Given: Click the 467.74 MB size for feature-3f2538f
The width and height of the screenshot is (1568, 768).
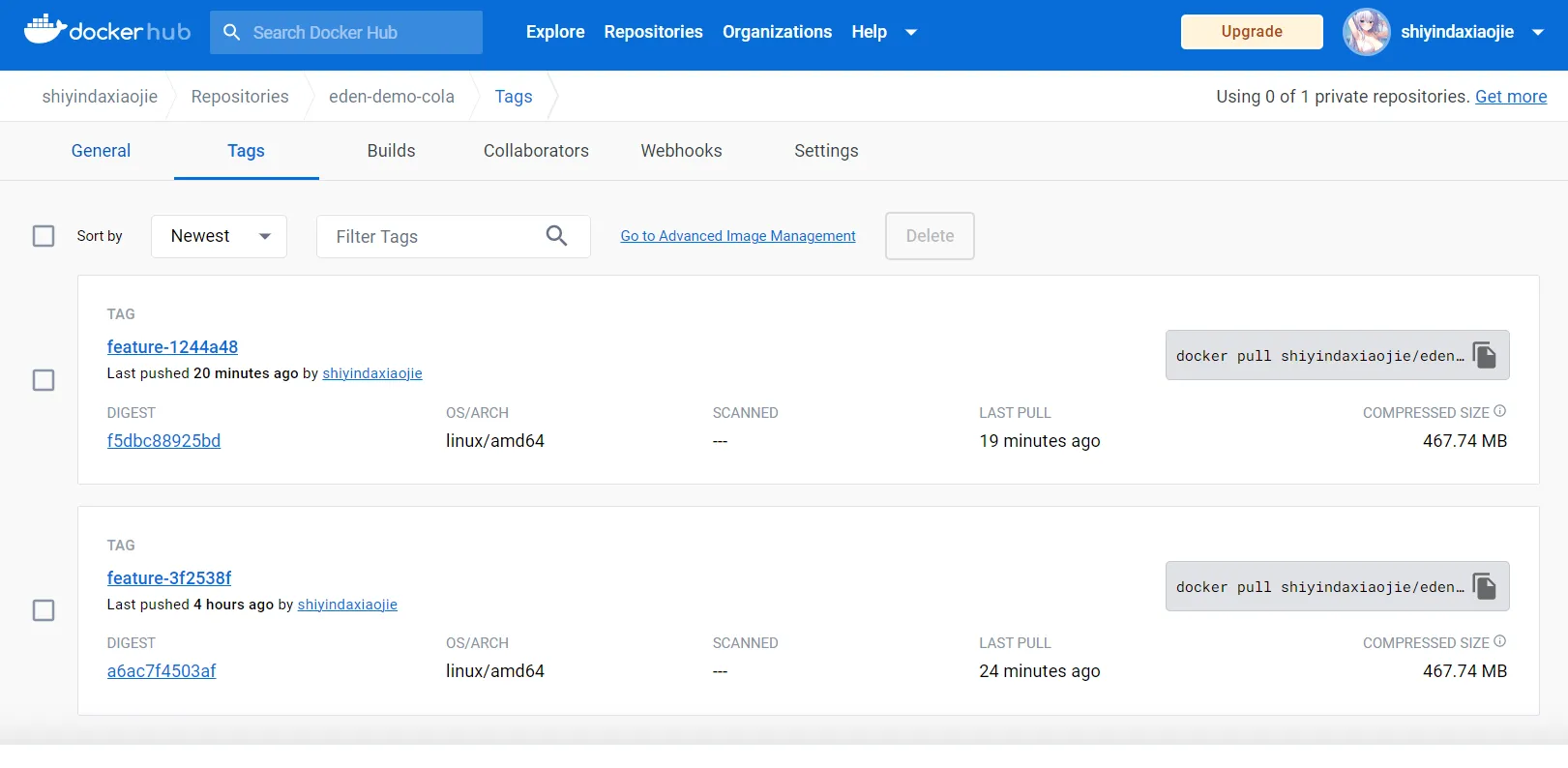Looking at the screenshot, I should pos(1464,671).
